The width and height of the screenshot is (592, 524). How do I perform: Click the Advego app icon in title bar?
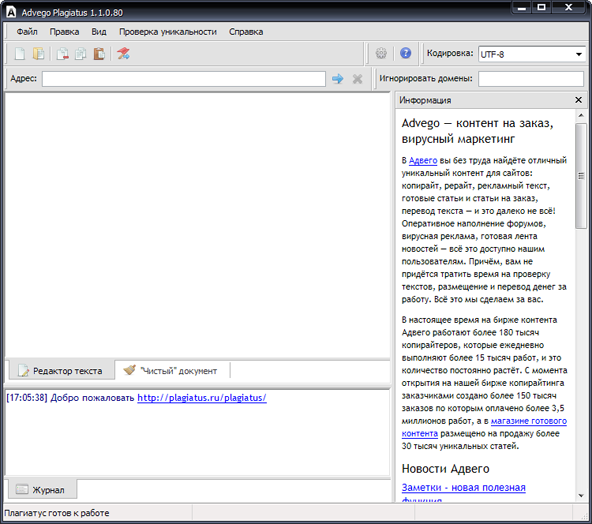pos(11,12)
